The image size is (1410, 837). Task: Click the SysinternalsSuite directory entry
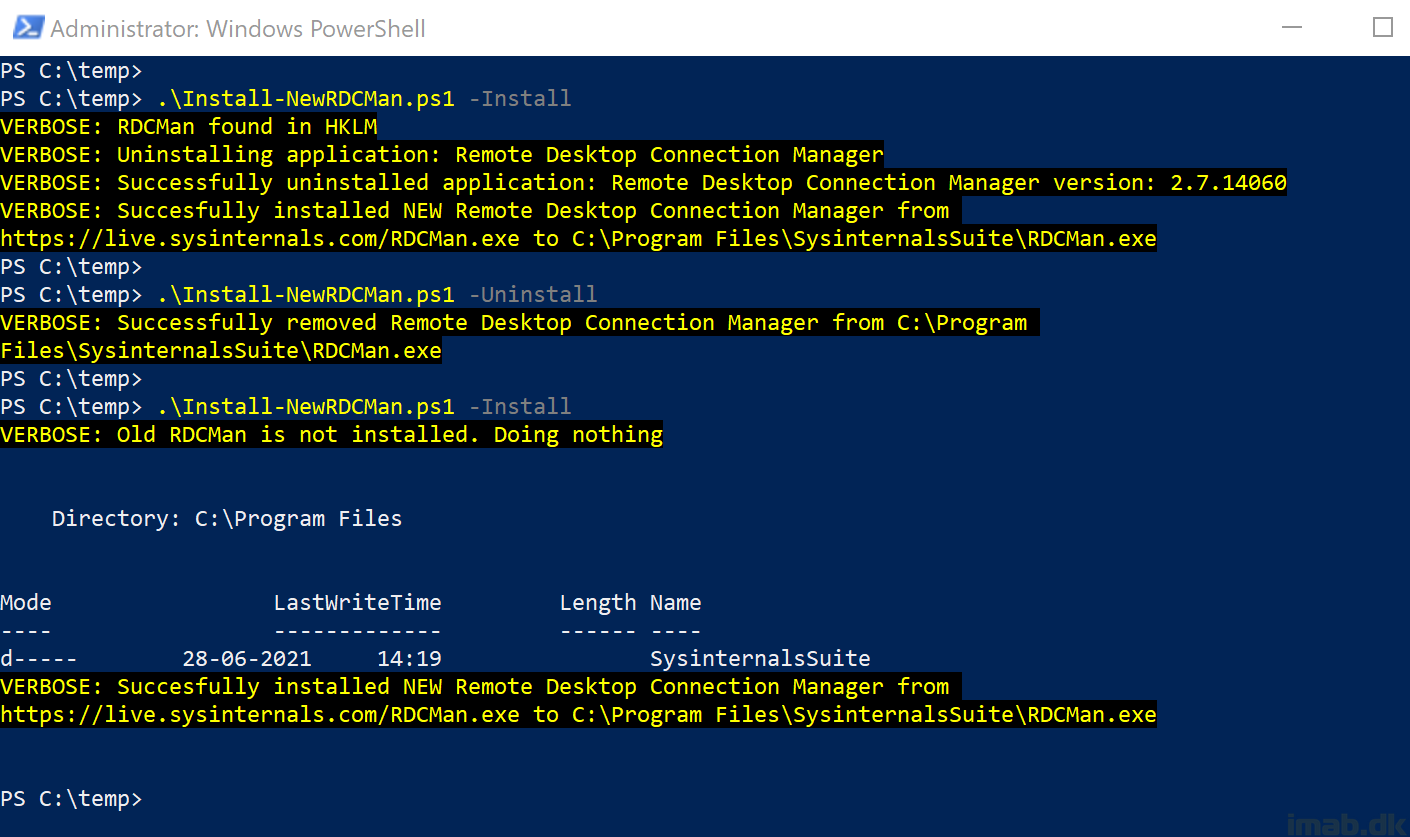click(760, 658)
